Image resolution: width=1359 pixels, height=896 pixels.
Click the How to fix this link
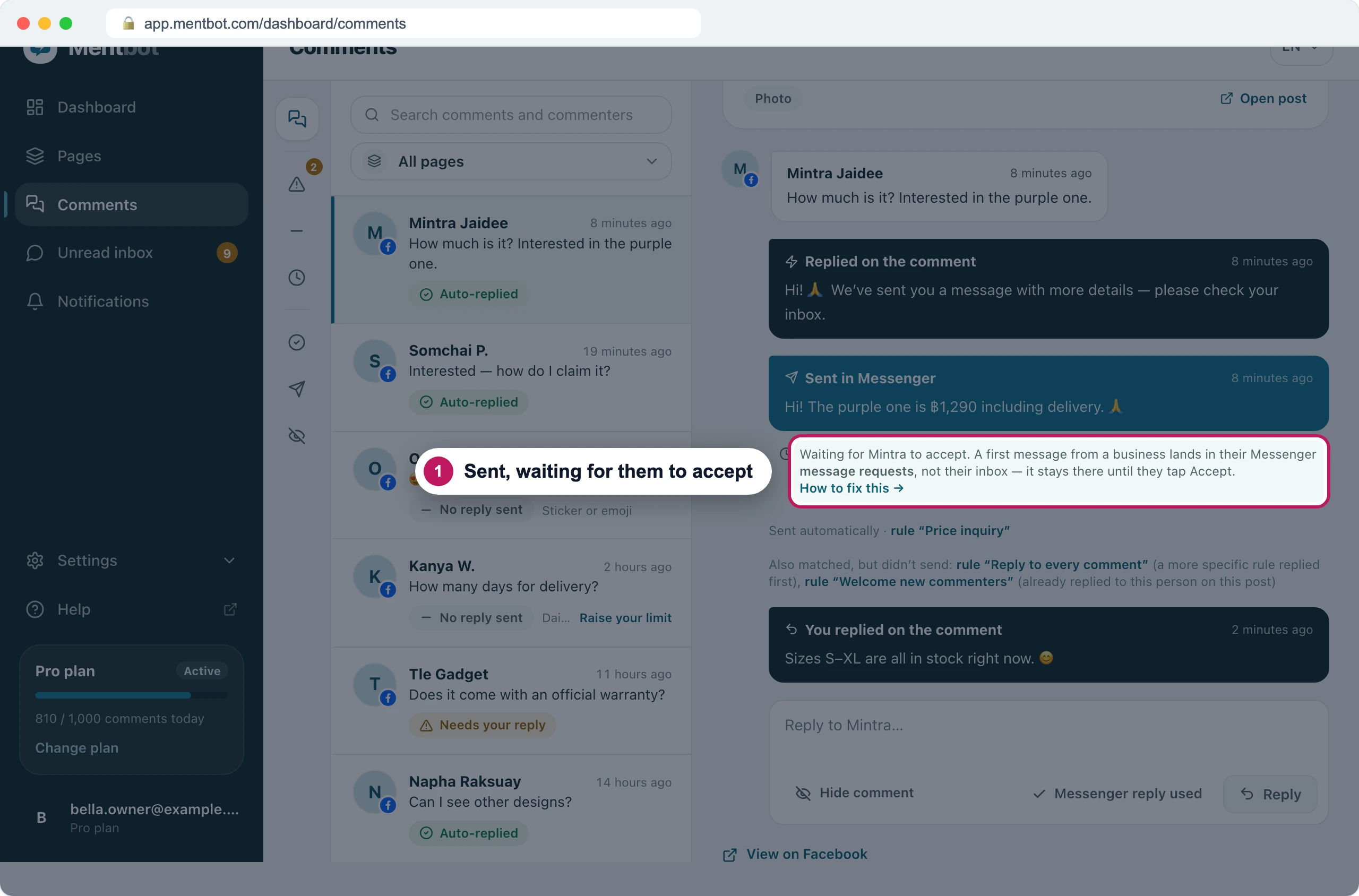pos(851,488)
